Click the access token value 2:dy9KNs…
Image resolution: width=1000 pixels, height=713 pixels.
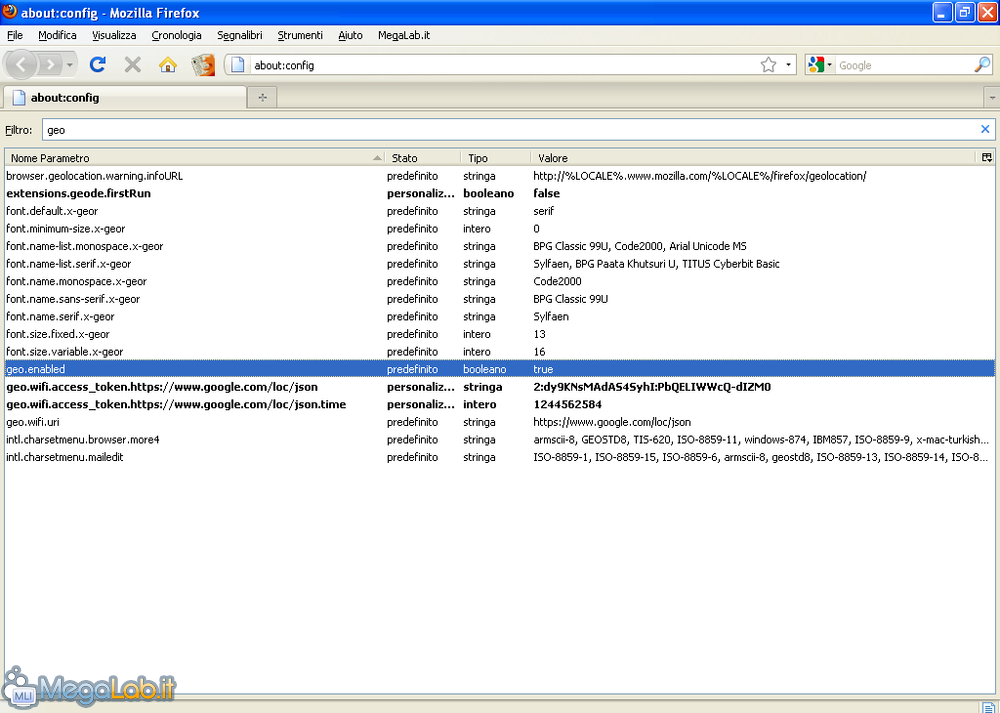(652, 387)
